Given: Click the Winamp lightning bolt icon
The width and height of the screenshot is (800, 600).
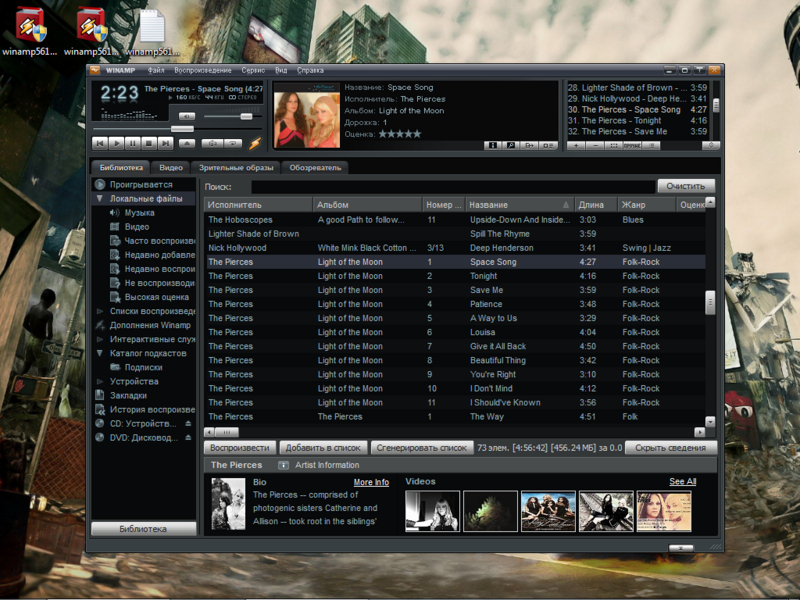Looking at the screenshot, I should [x=255, y=143].
